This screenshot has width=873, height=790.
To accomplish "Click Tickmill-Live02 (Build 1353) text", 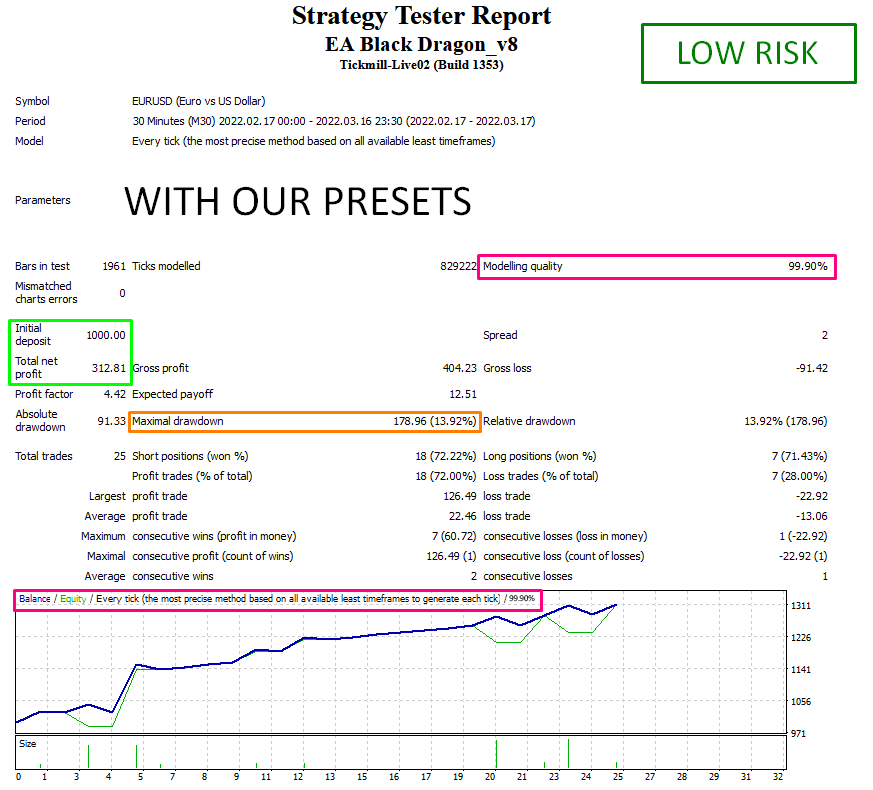I will click(421, 65).
